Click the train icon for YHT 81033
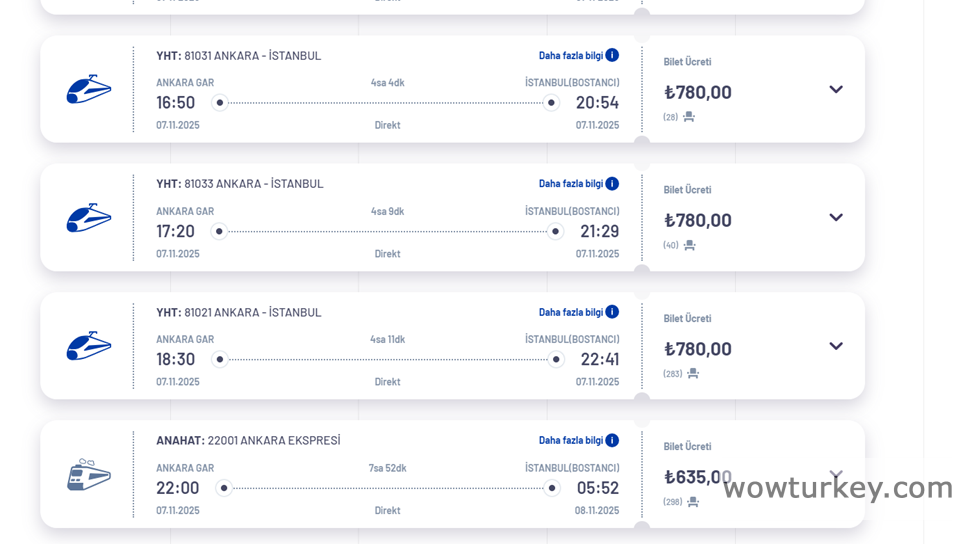Screen dimensions: 979x544 coord(88,218)
